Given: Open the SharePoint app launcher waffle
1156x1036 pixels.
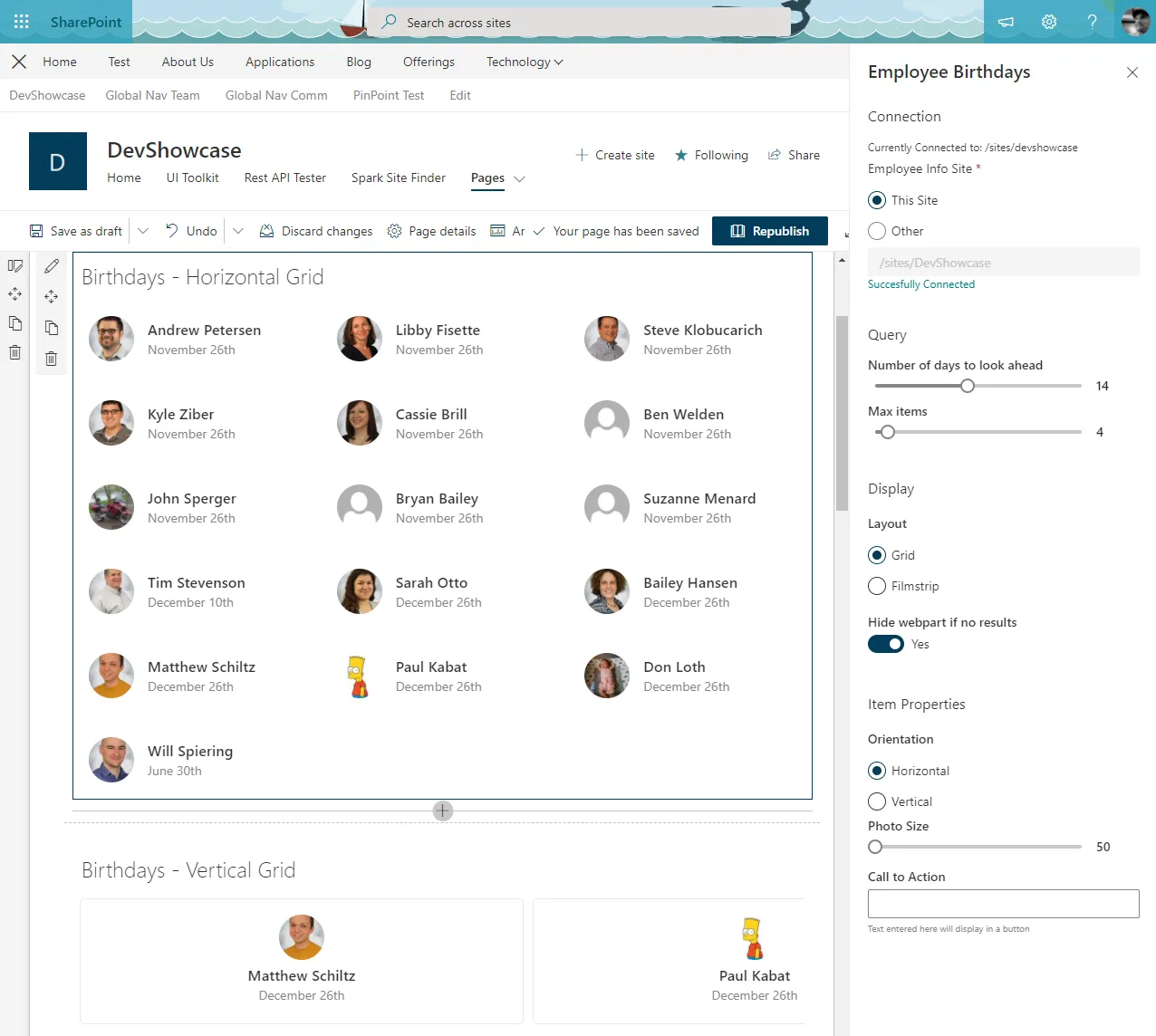Looking at the screenshot, I should (x=22, y=22).
